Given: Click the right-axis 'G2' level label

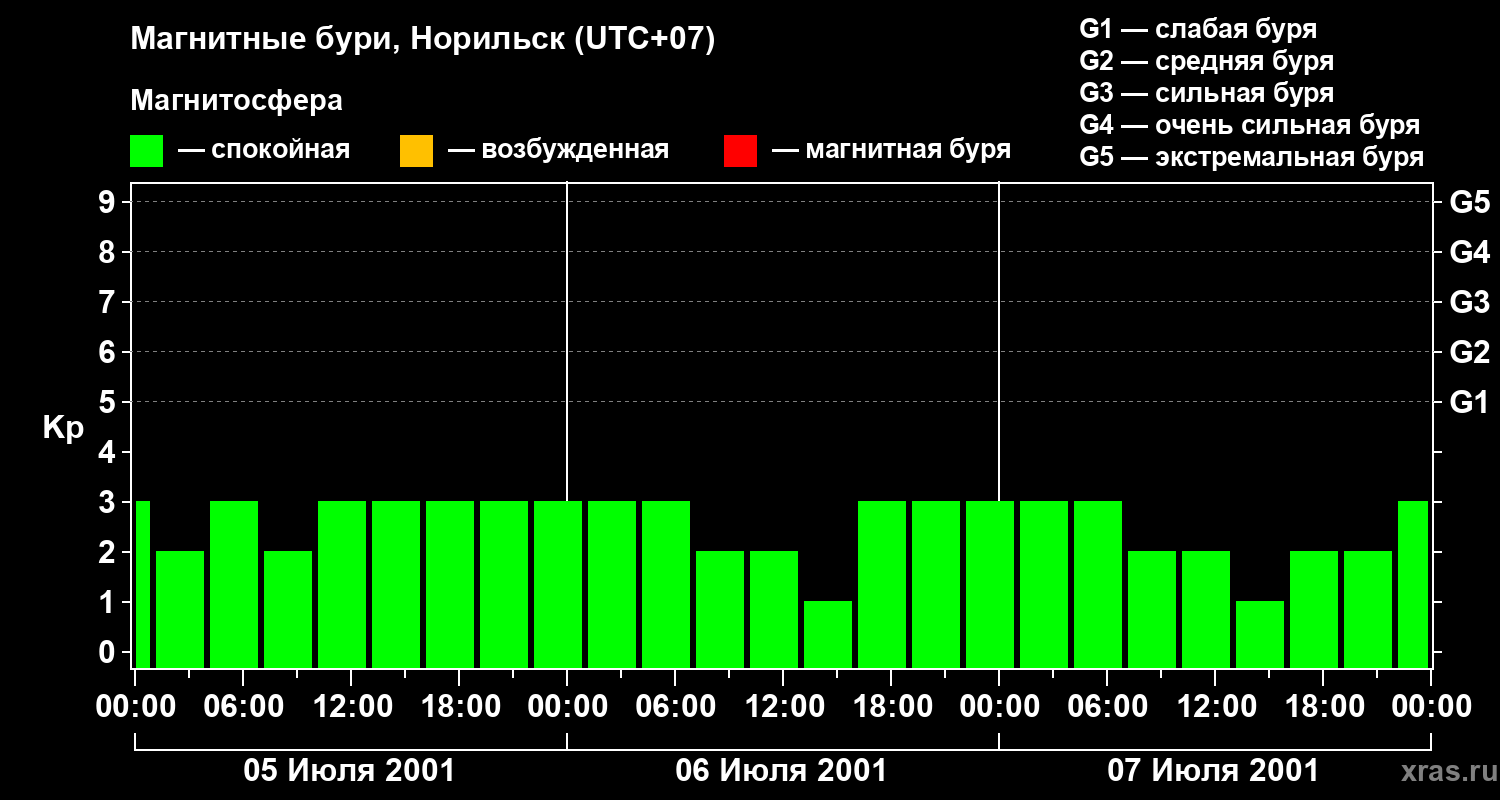Looking at the screenshot, I should (x=1470, y=352).
